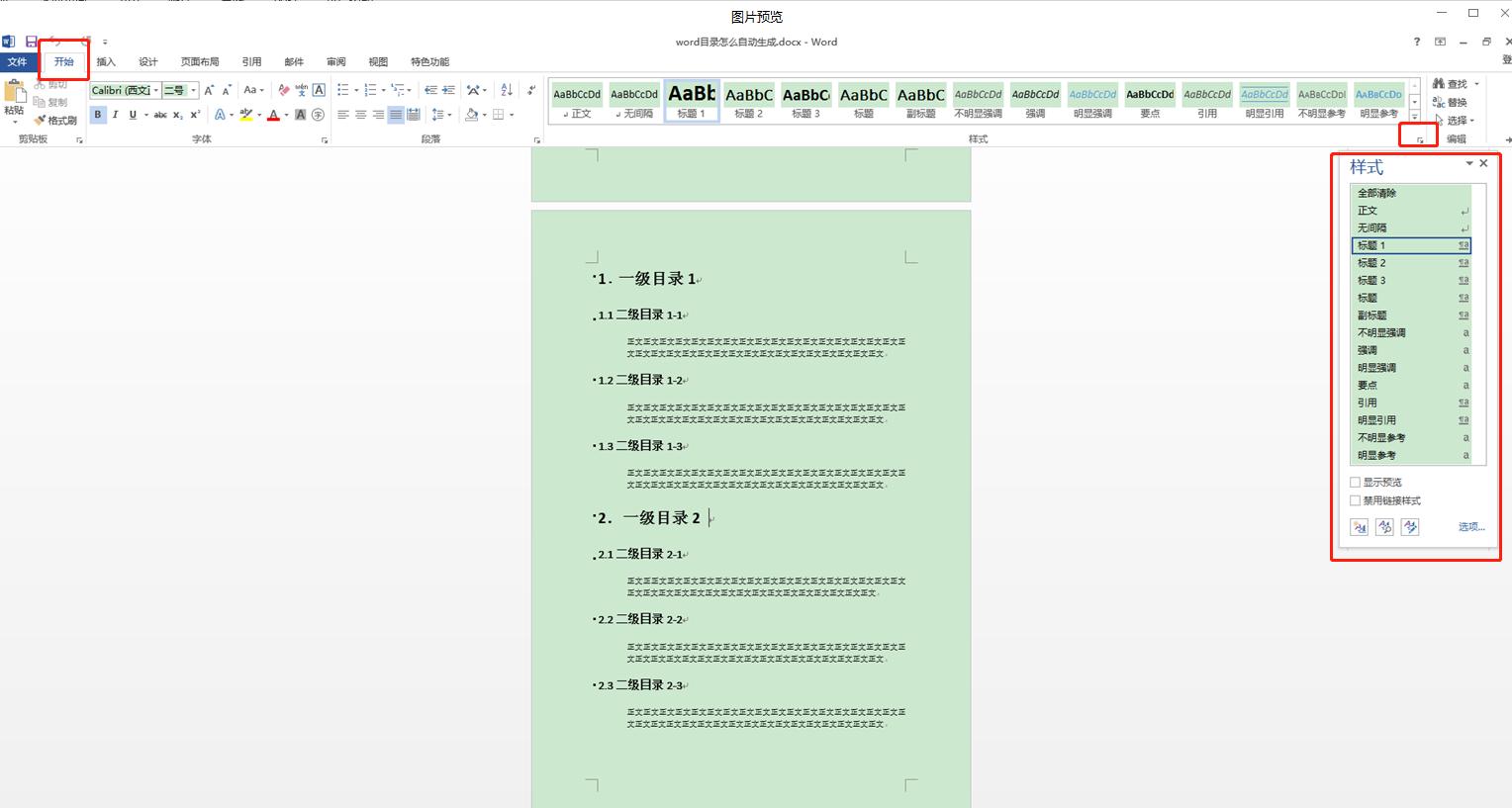Viewport: 1512px width, 808px height.
Task: Open the Style Inspector in Styles pane
Action: [1384, 527]
